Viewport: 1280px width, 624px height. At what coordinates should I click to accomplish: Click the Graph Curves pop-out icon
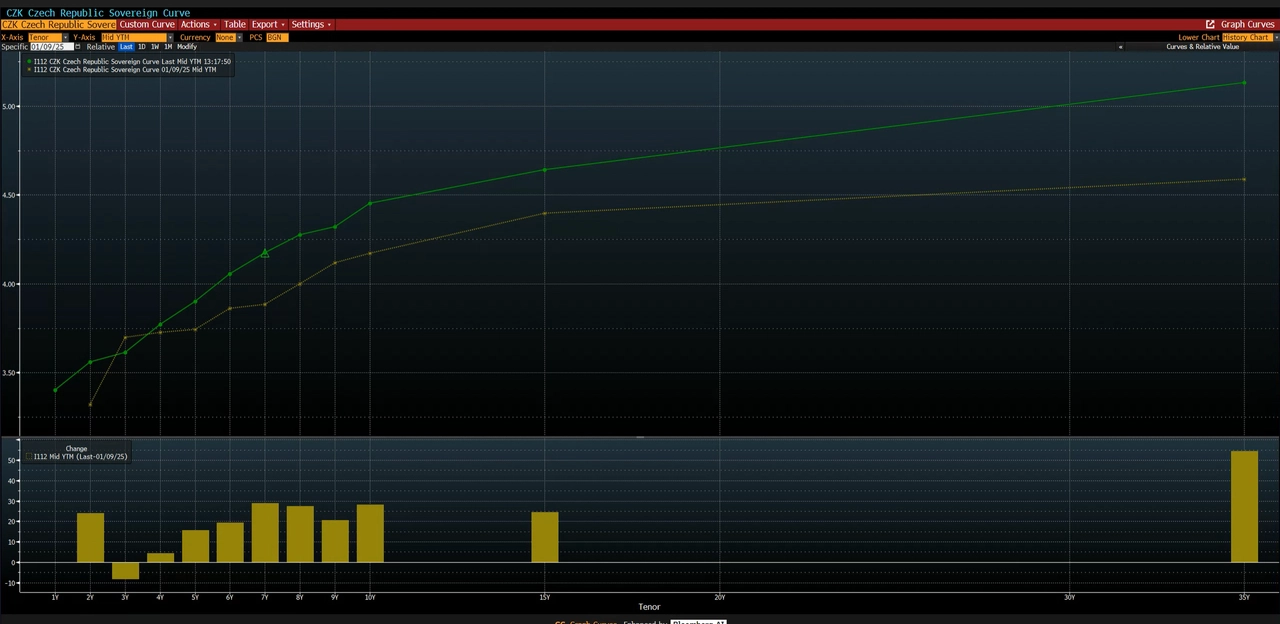(1210, 24)
